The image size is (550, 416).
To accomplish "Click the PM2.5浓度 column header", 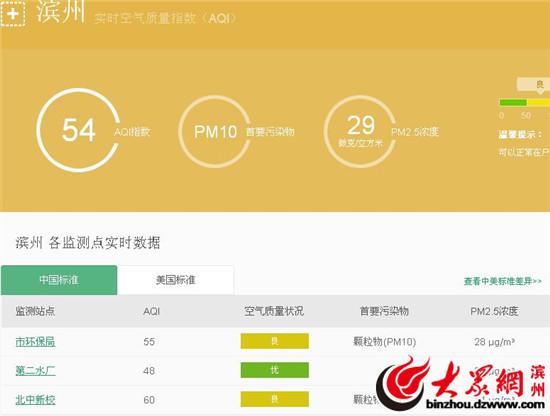I will point(494,311).
